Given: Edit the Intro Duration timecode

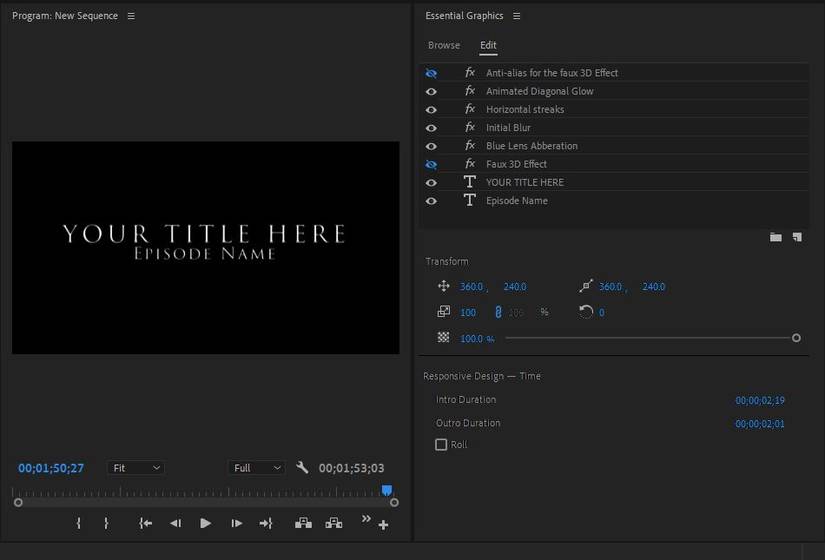Looking at the screenshot, I should pyautogui.click(x=760, y=401).
